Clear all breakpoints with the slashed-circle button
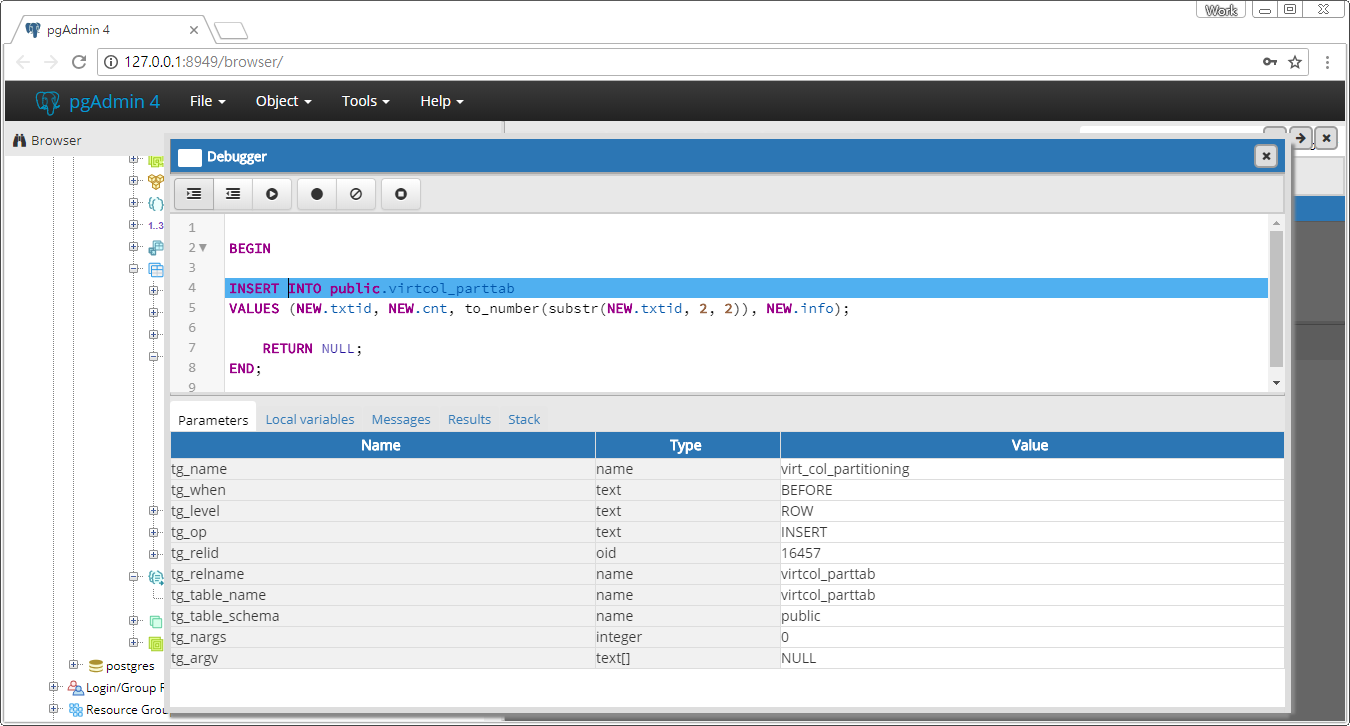 [356, 194]
